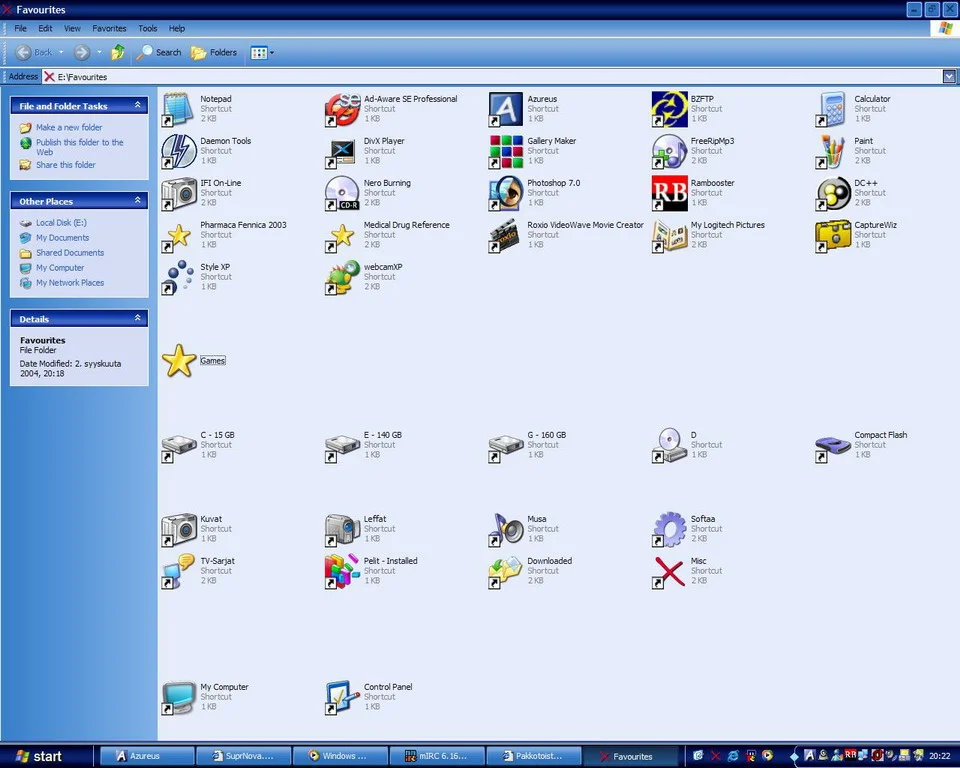
Task: Select the Games star folder icon
Action: 179,361
